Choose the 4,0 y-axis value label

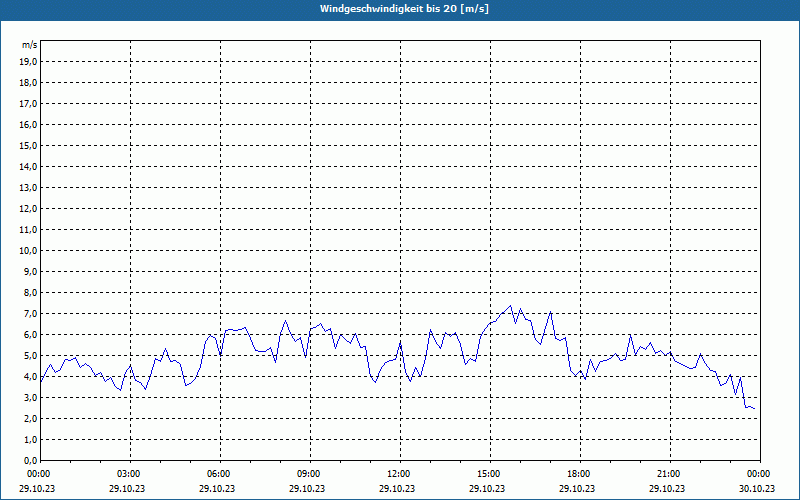coord(31,377)
